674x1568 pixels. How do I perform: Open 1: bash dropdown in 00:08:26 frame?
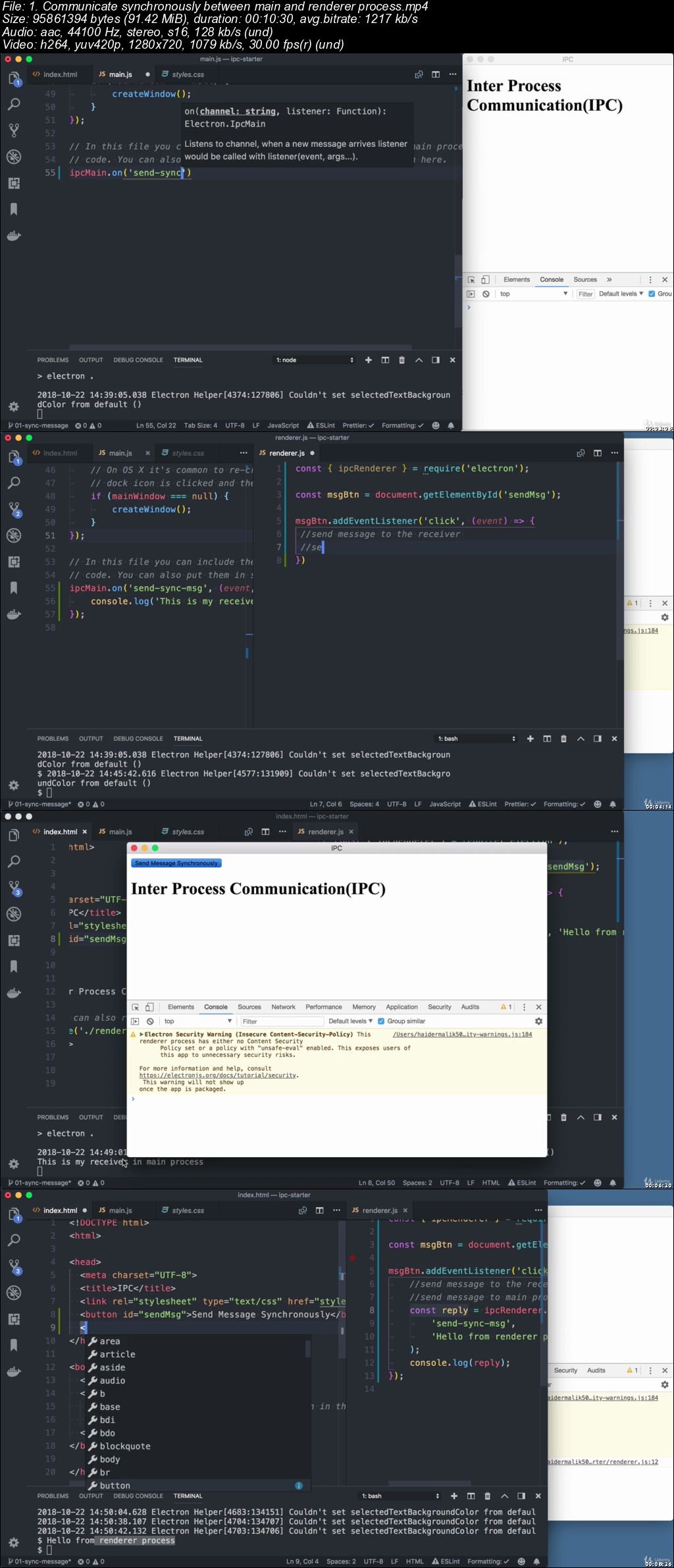coord(400,1496)
